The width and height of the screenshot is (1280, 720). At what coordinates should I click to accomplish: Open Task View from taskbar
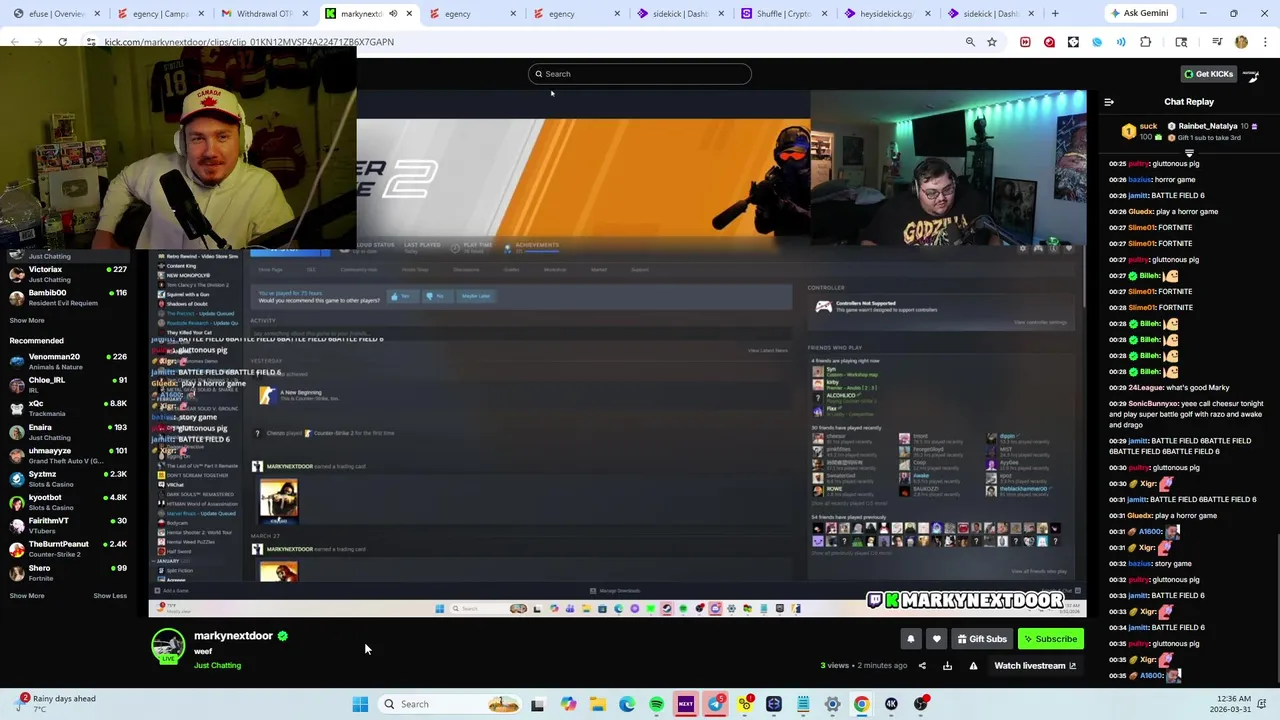537,705
